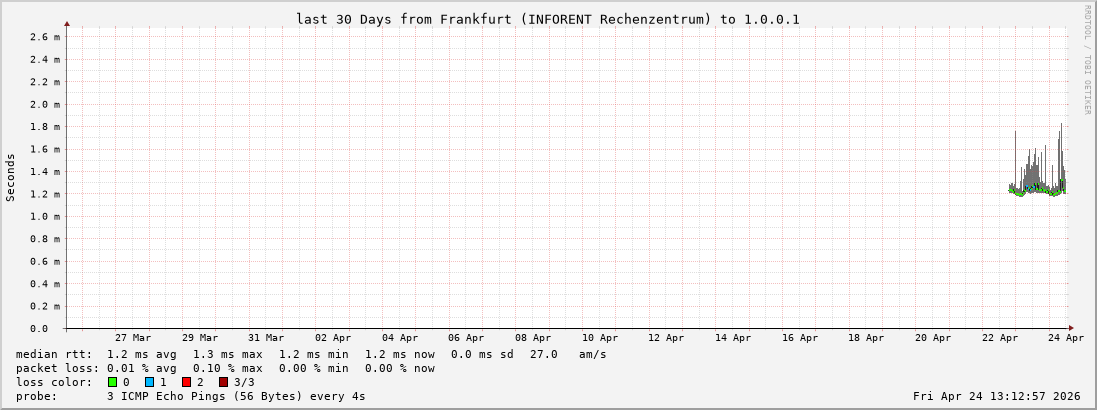
Task: Click the 1.2 m Y axis value
Action: tap(44, 194)
